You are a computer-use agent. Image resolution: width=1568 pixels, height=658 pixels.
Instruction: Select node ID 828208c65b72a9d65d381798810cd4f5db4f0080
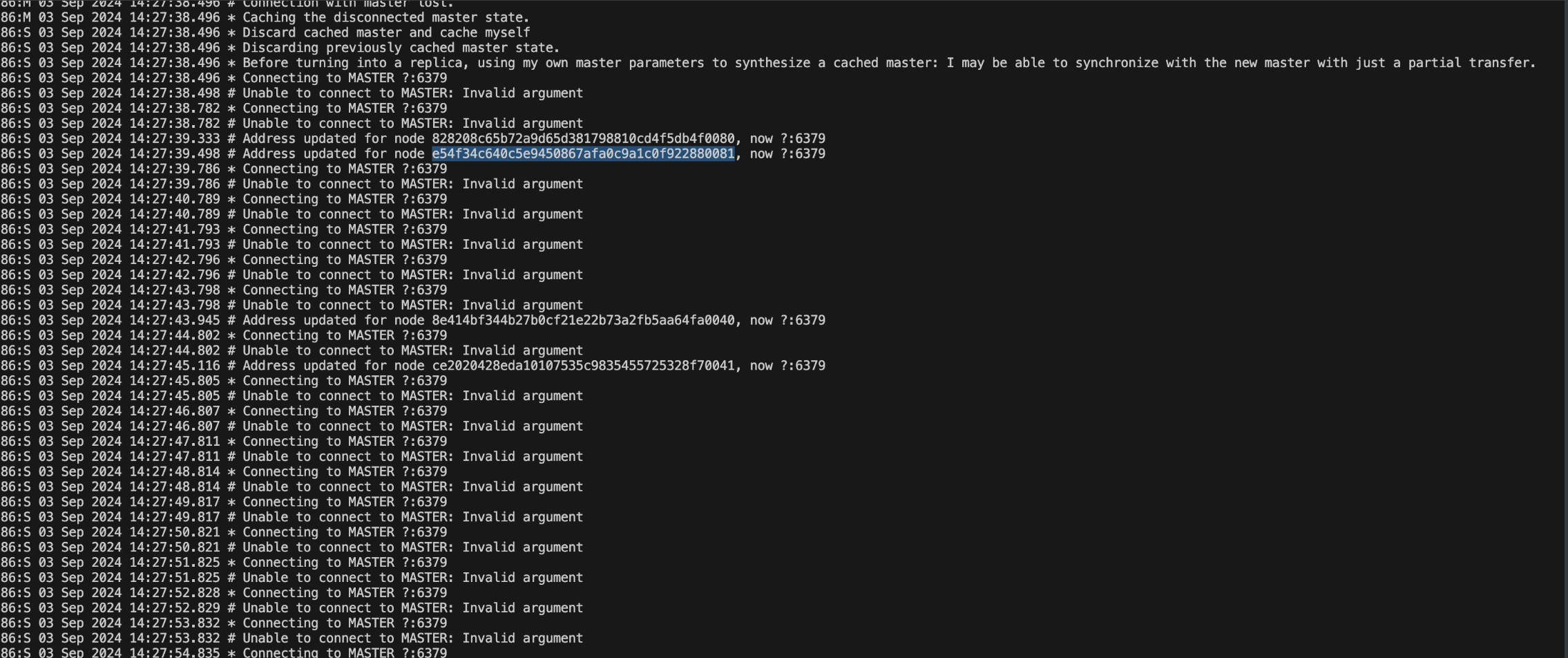tap(580, 138)
